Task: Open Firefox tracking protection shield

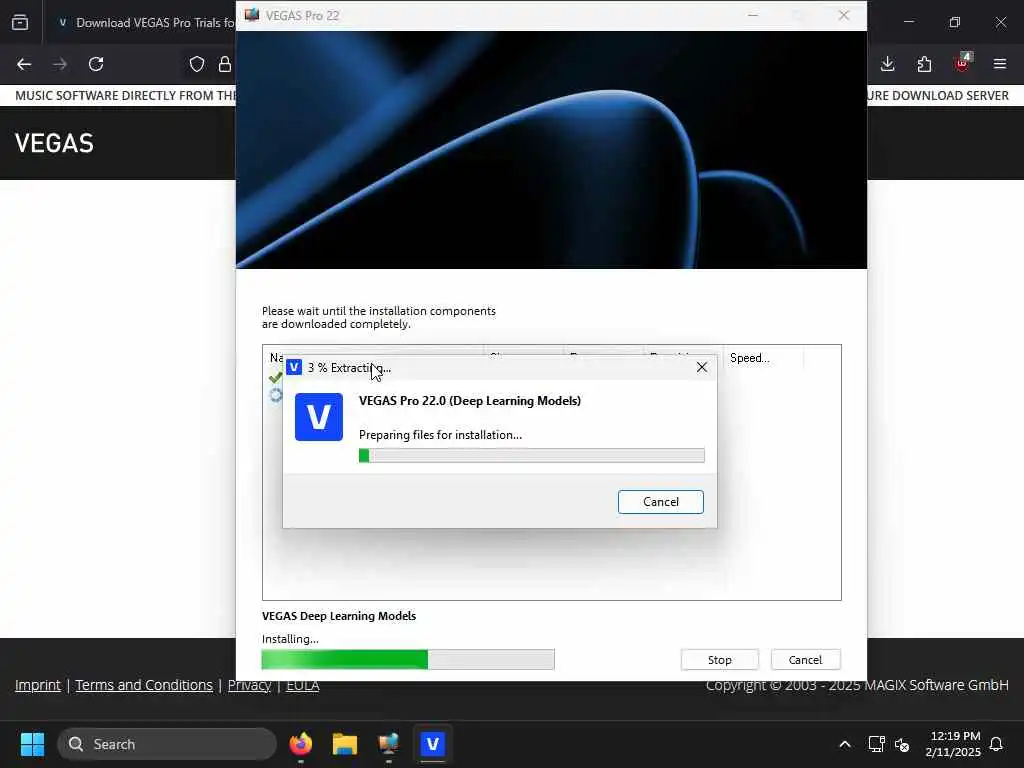Action: point(197,64)
